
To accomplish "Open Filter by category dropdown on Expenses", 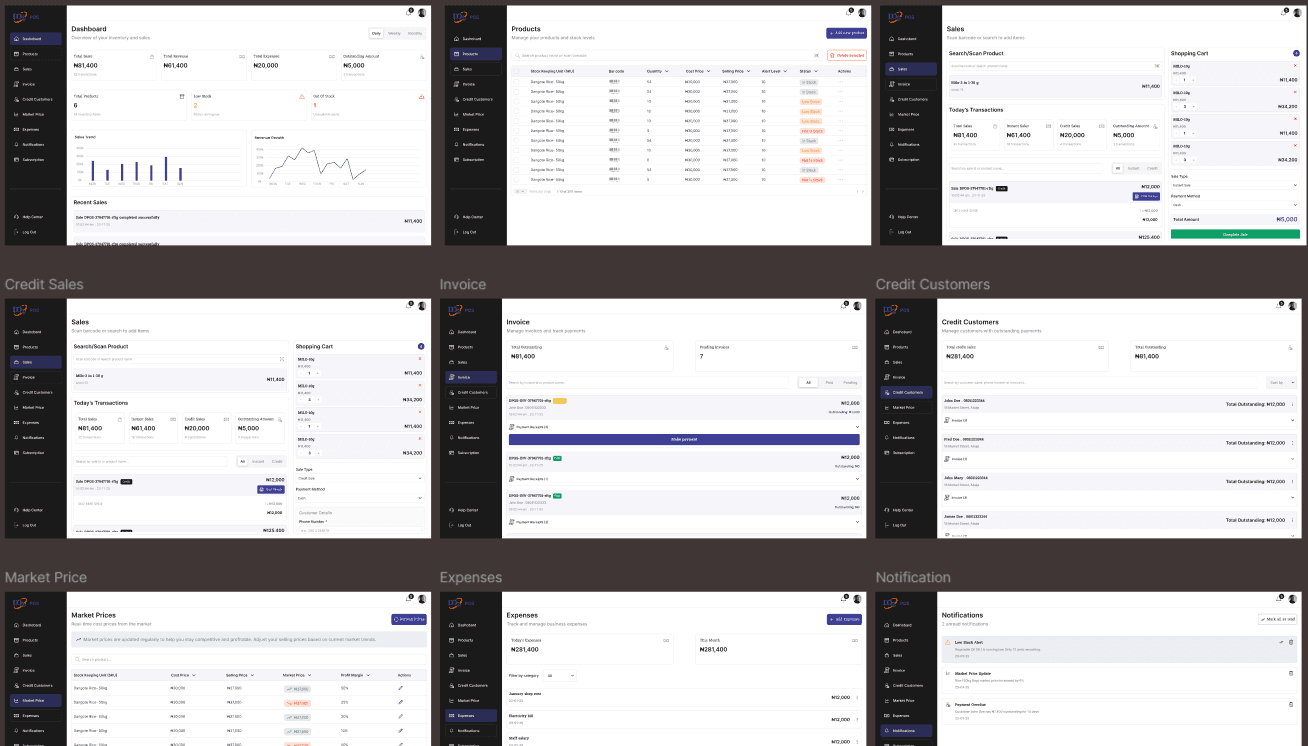I will point(560,675).
